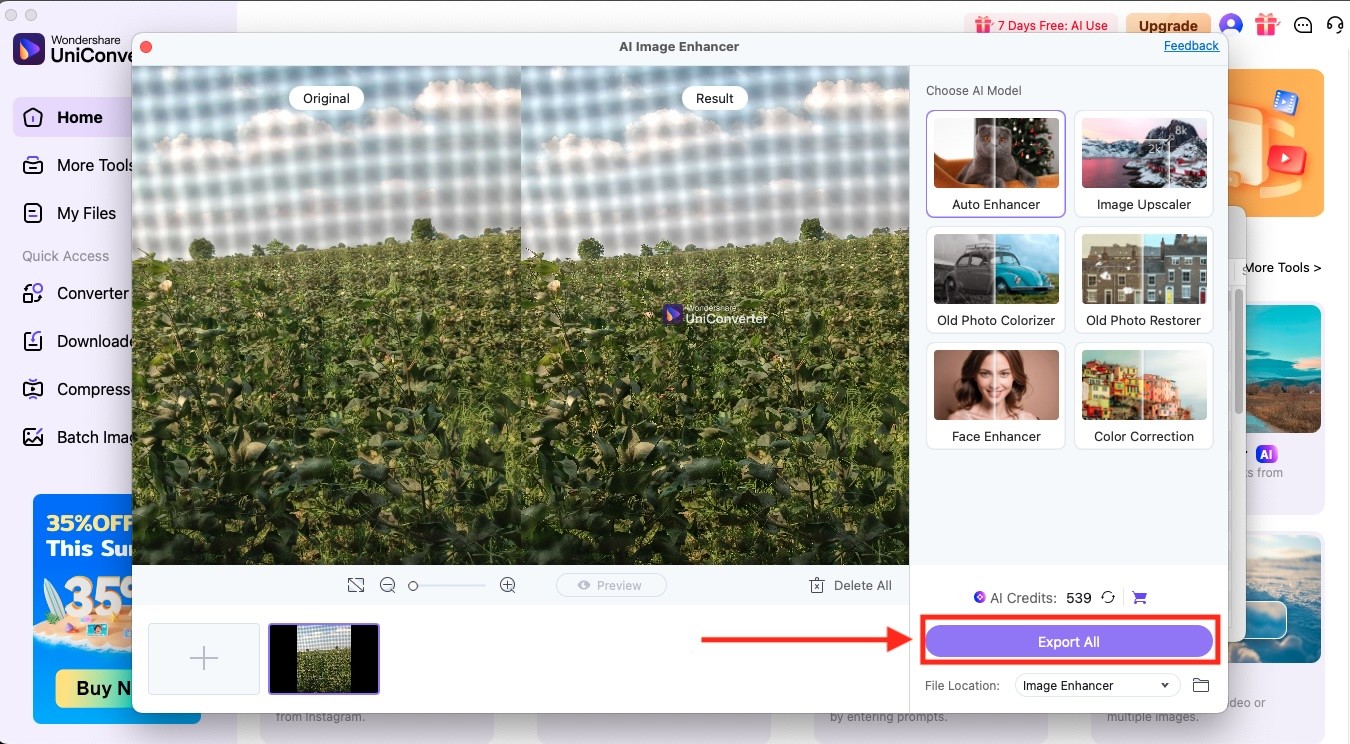Click the zoom out magnifier icon
This screenshot has height=744, width=1350.
[388, 585]
